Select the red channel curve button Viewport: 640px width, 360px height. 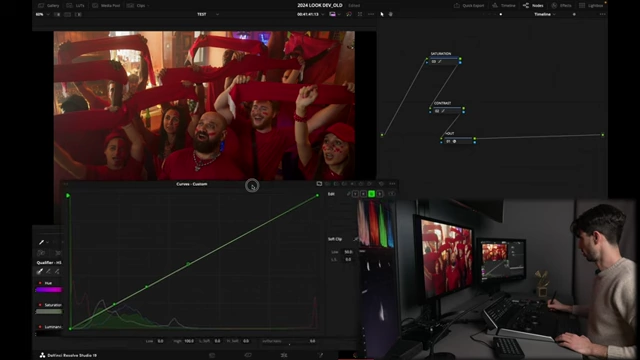[x=363, y=194]
